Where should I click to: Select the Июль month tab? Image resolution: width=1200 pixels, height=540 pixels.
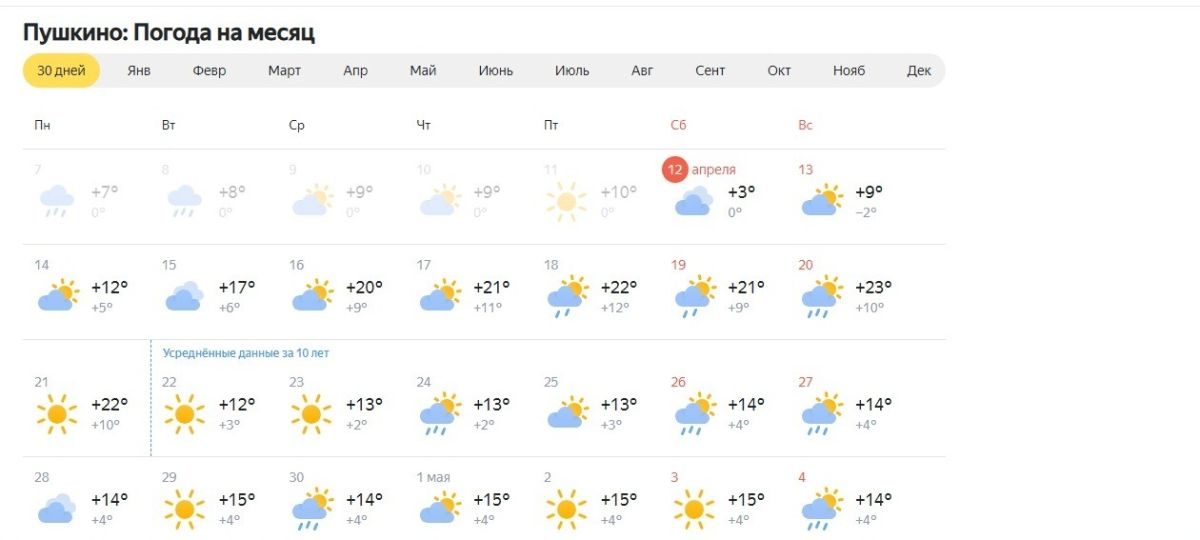click(x=572, y=71)
